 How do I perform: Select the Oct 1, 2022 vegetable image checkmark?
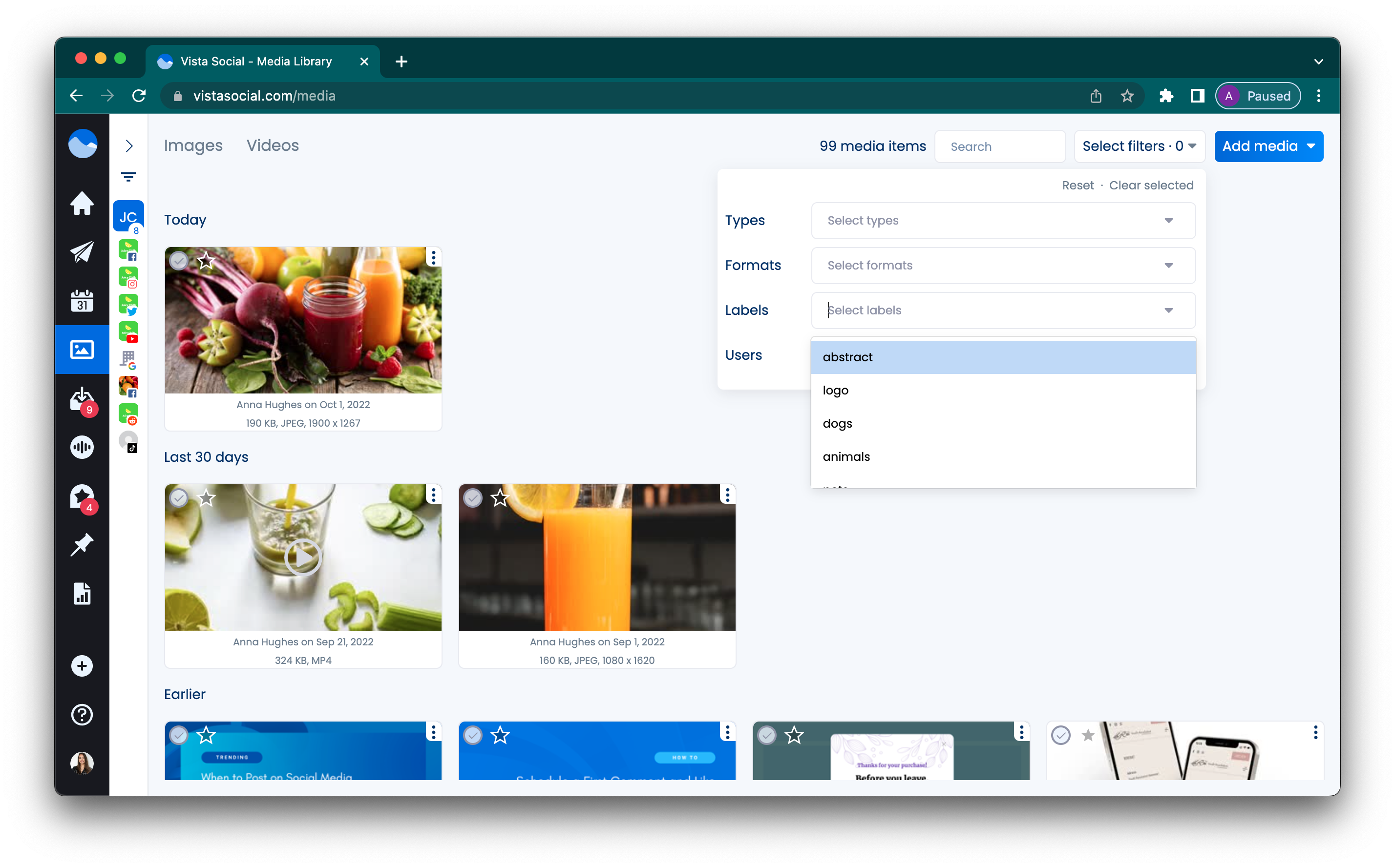click(179, 261)
